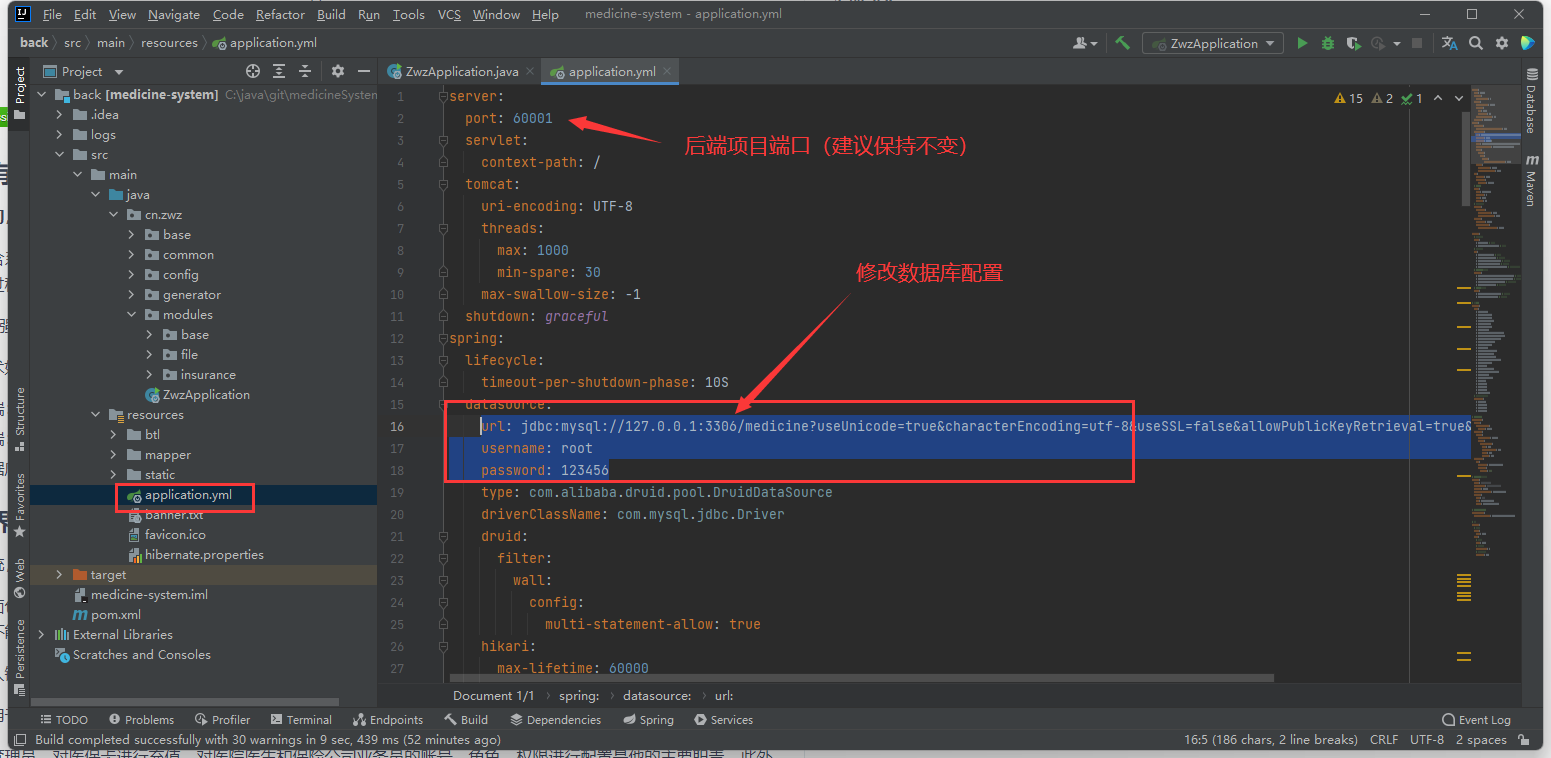
Task: Open Project panel options gear
Action: [x=338, y=71]
